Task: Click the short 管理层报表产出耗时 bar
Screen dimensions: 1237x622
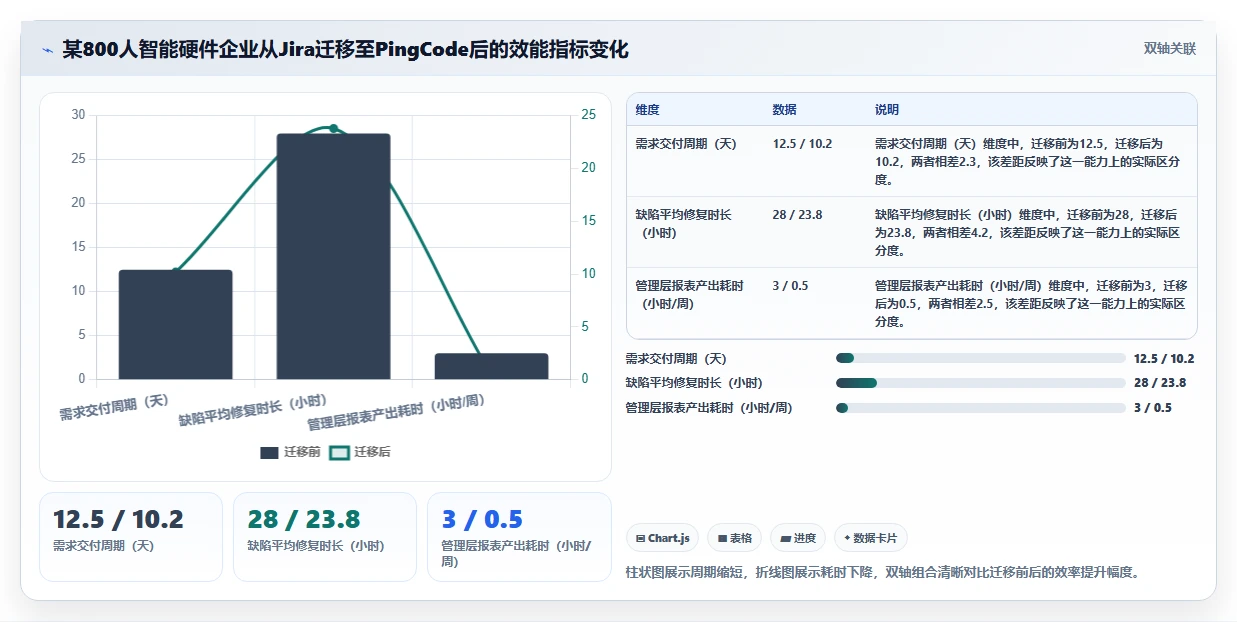Action: (x=491, y=366)
